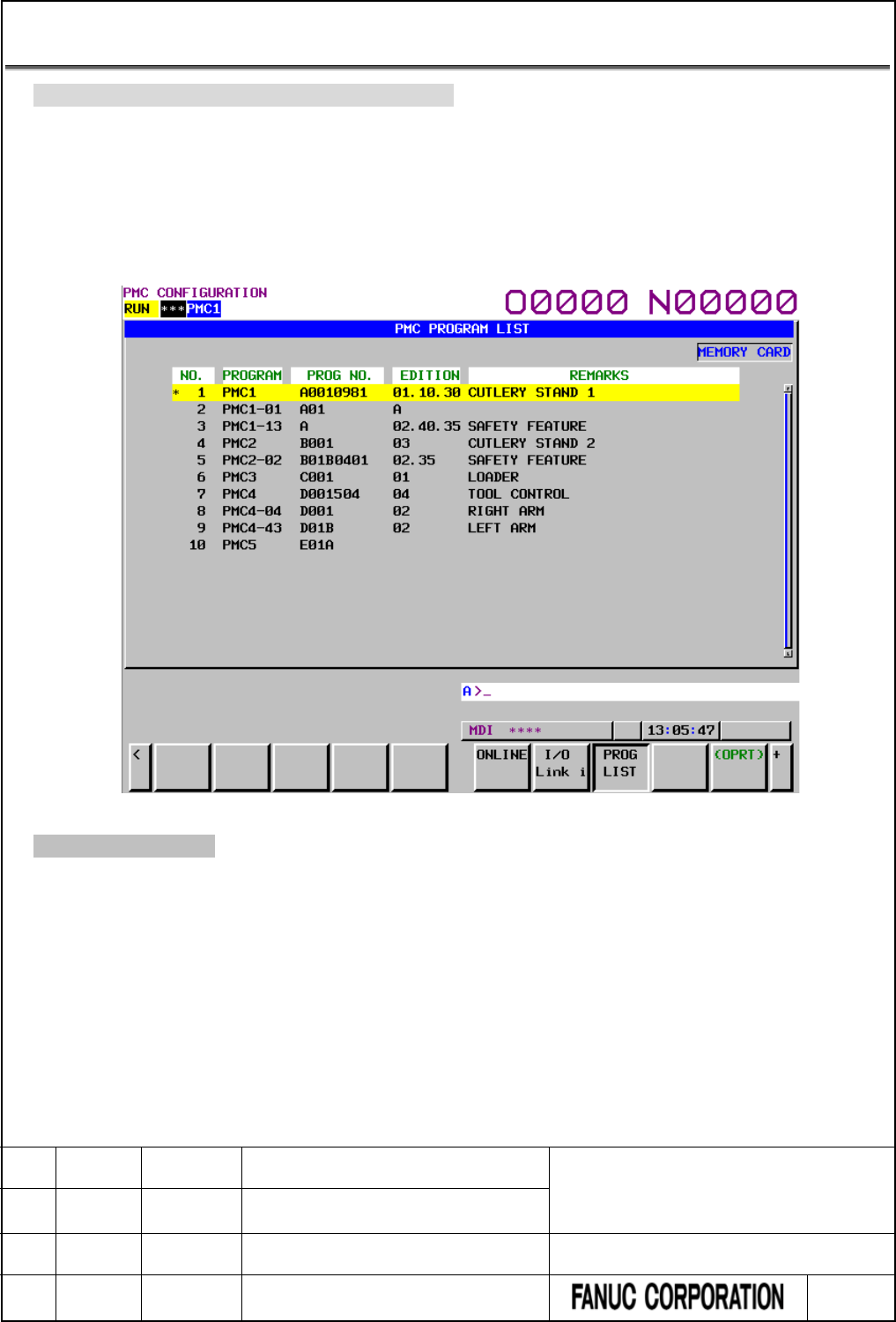Screen dimensions: 896x1322
Task: Click the scrollbar down arrow
Action: (789, 653)
